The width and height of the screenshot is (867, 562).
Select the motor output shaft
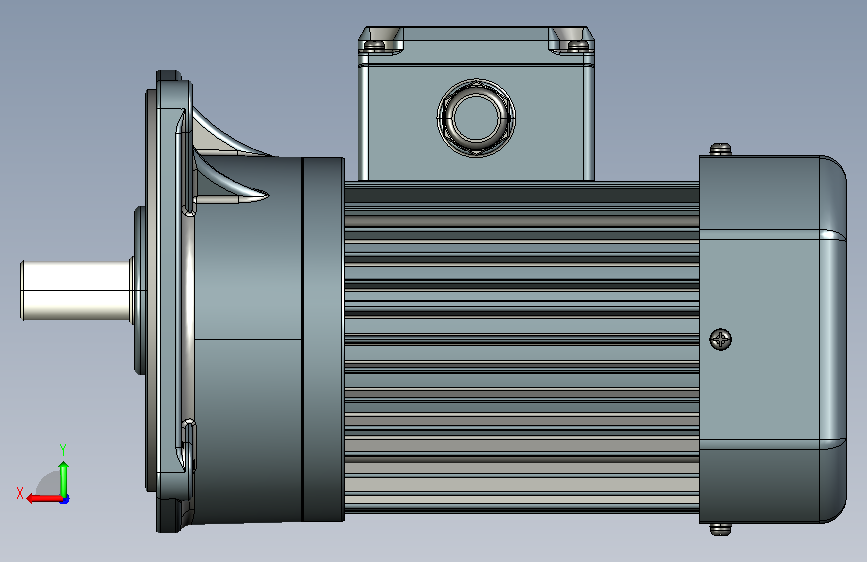(x=76, y=290)
